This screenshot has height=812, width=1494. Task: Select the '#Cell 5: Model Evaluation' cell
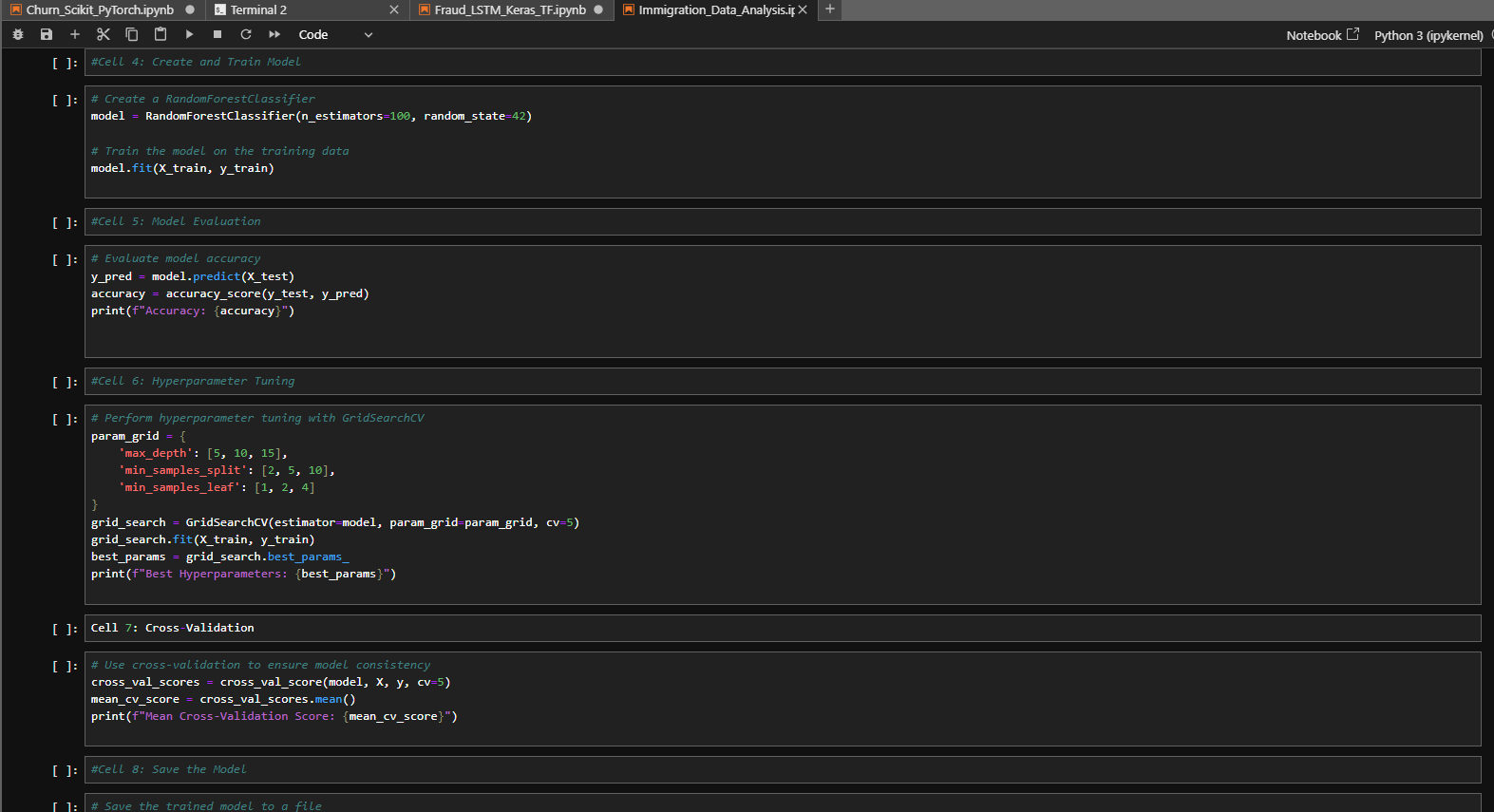[783, 221]
